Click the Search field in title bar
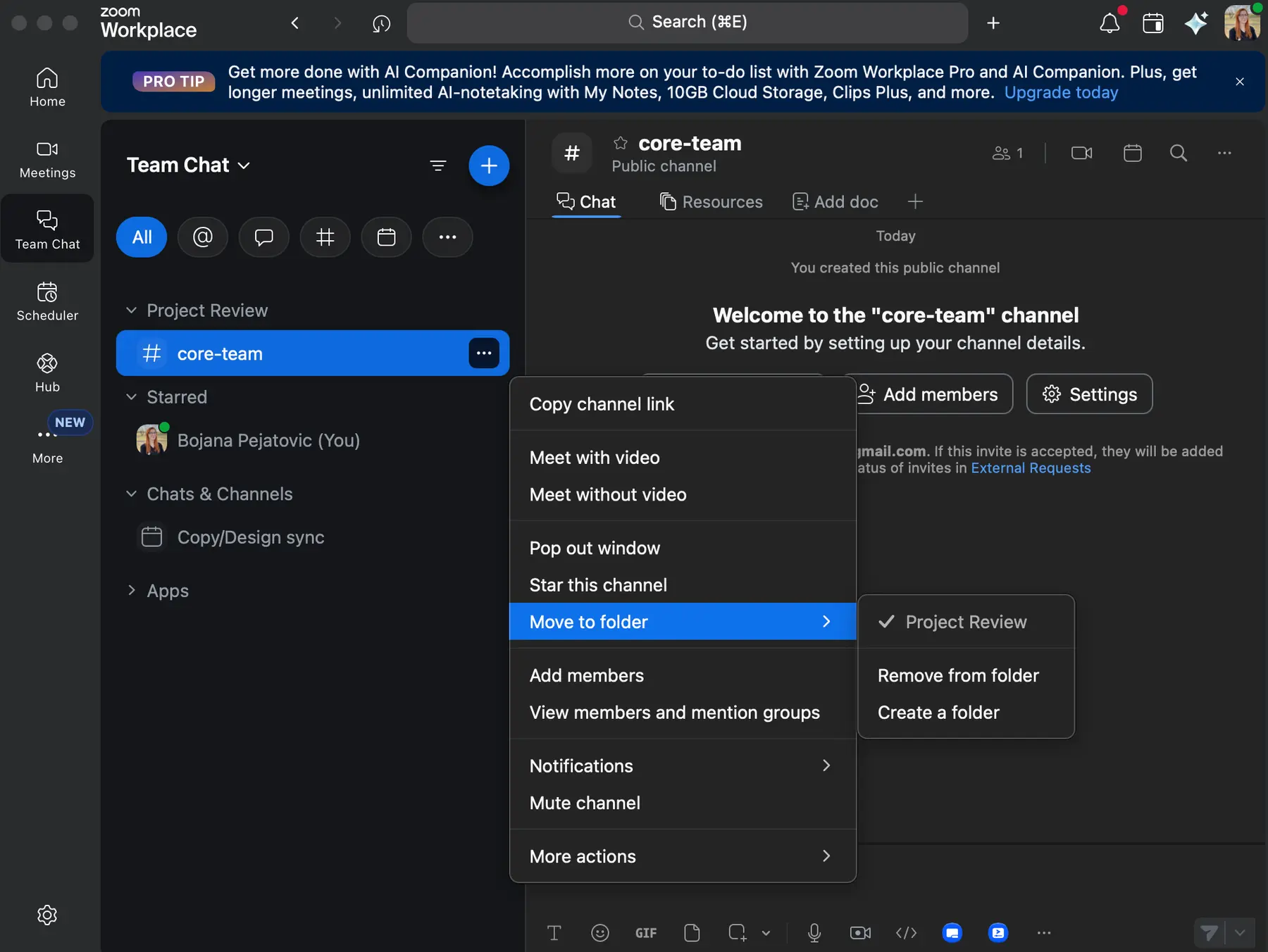Screen dimensions: 1268x952 687,23
